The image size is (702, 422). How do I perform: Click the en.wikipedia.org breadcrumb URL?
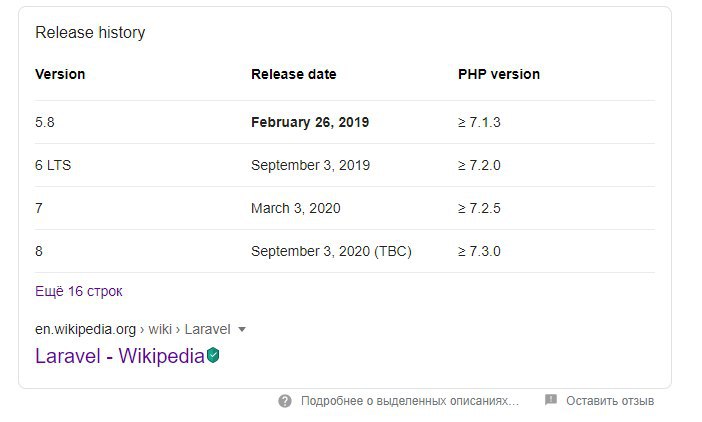click(85, 329)
